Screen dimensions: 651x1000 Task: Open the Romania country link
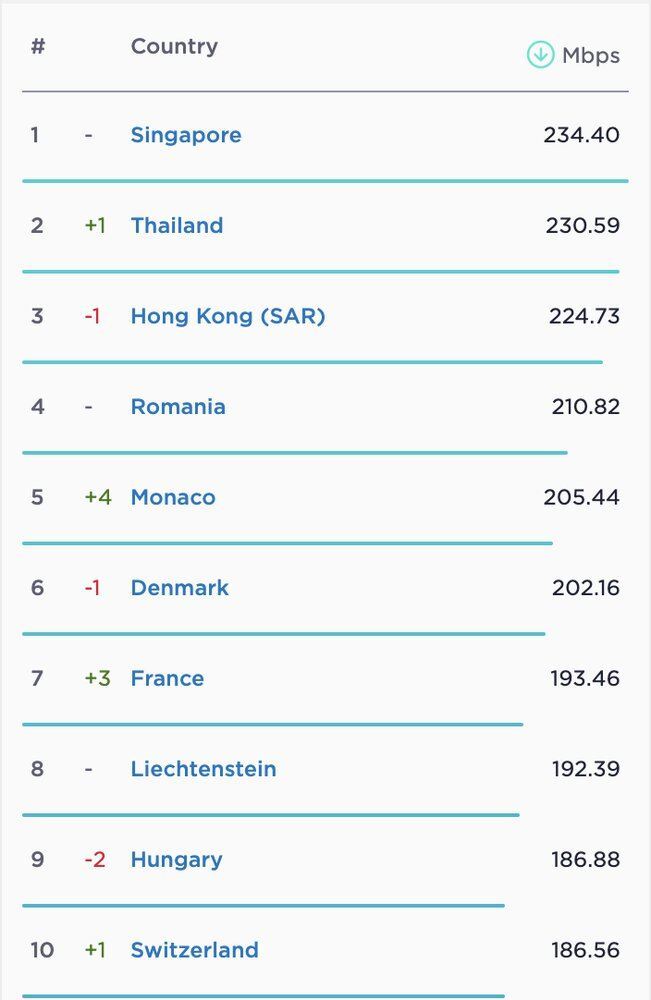click(x=178, y=407)
